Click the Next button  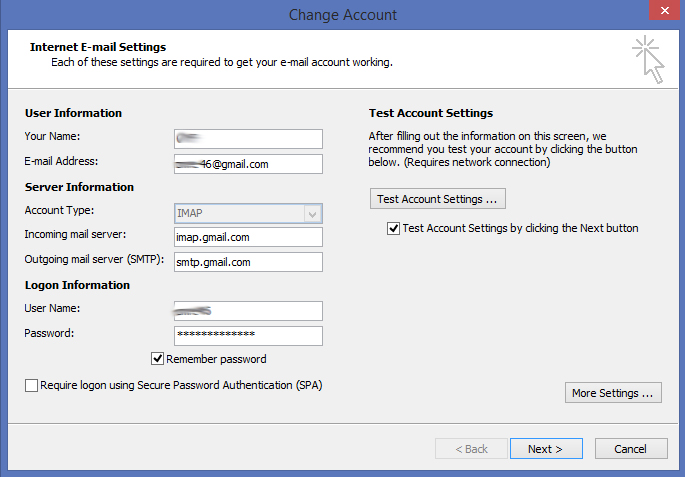tap(546, 449)
